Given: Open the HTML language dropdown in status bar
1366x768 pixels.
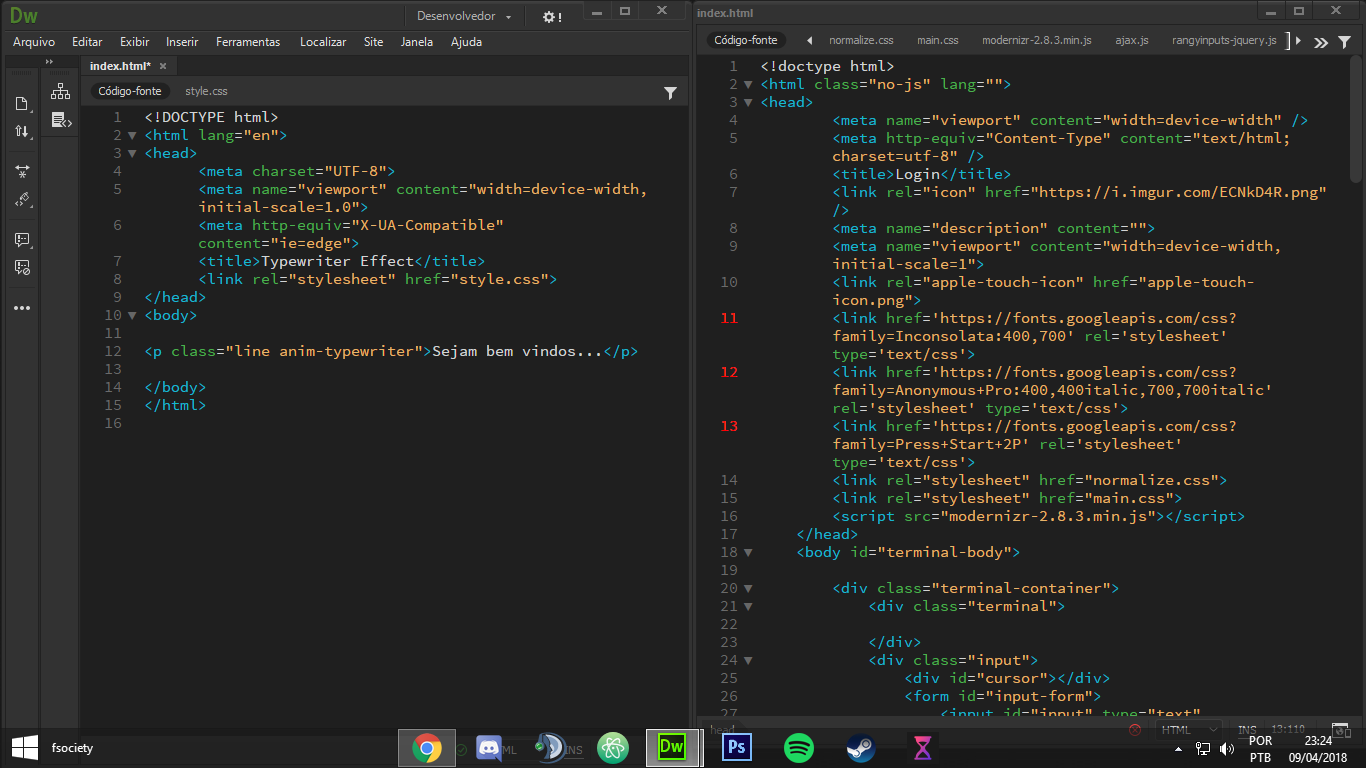Looking at the screenshot, I should (x=1188, y=730).
